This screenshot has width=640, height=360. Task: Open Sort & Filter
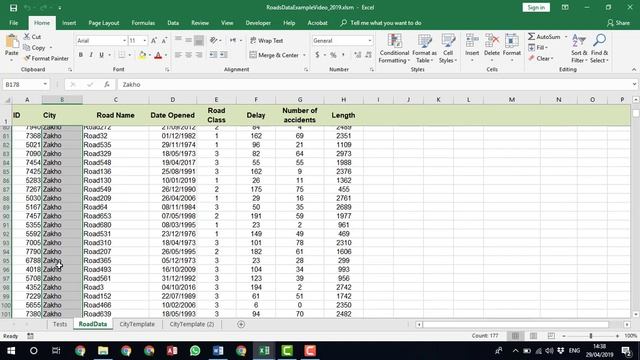(579, 49)
